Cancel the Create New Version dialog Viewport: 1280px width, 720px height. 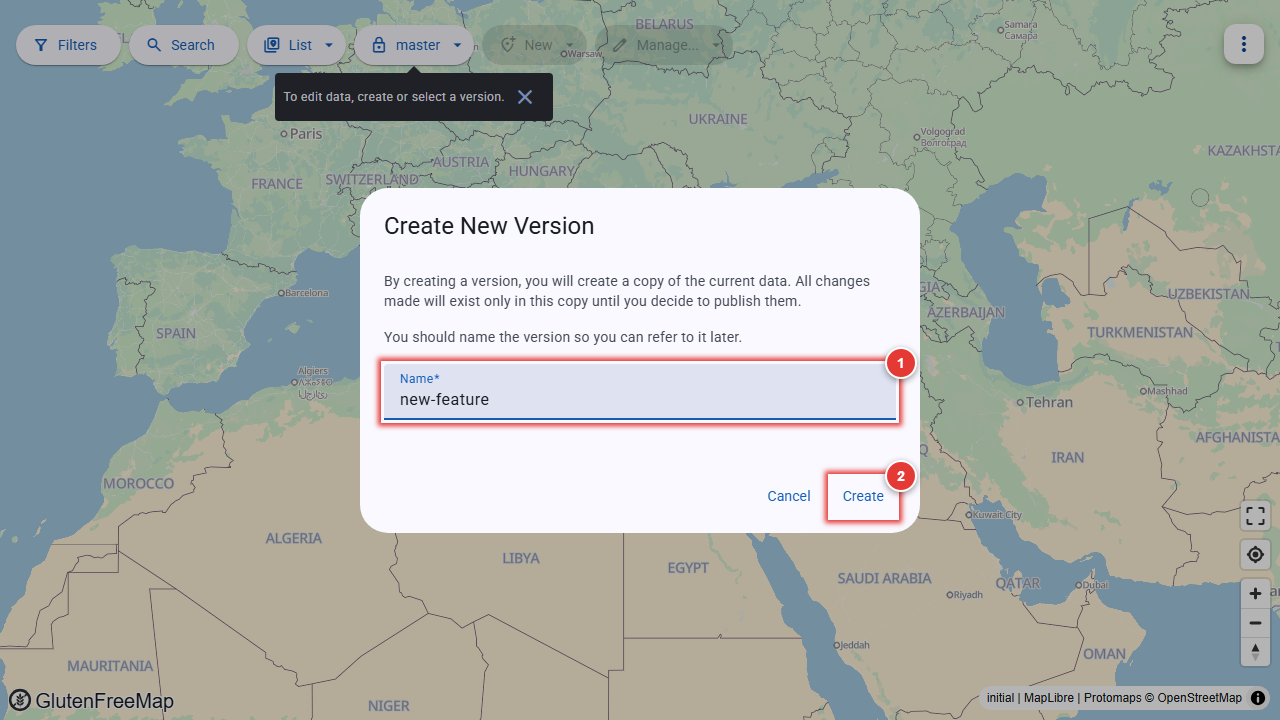click(x=789, y=496)
